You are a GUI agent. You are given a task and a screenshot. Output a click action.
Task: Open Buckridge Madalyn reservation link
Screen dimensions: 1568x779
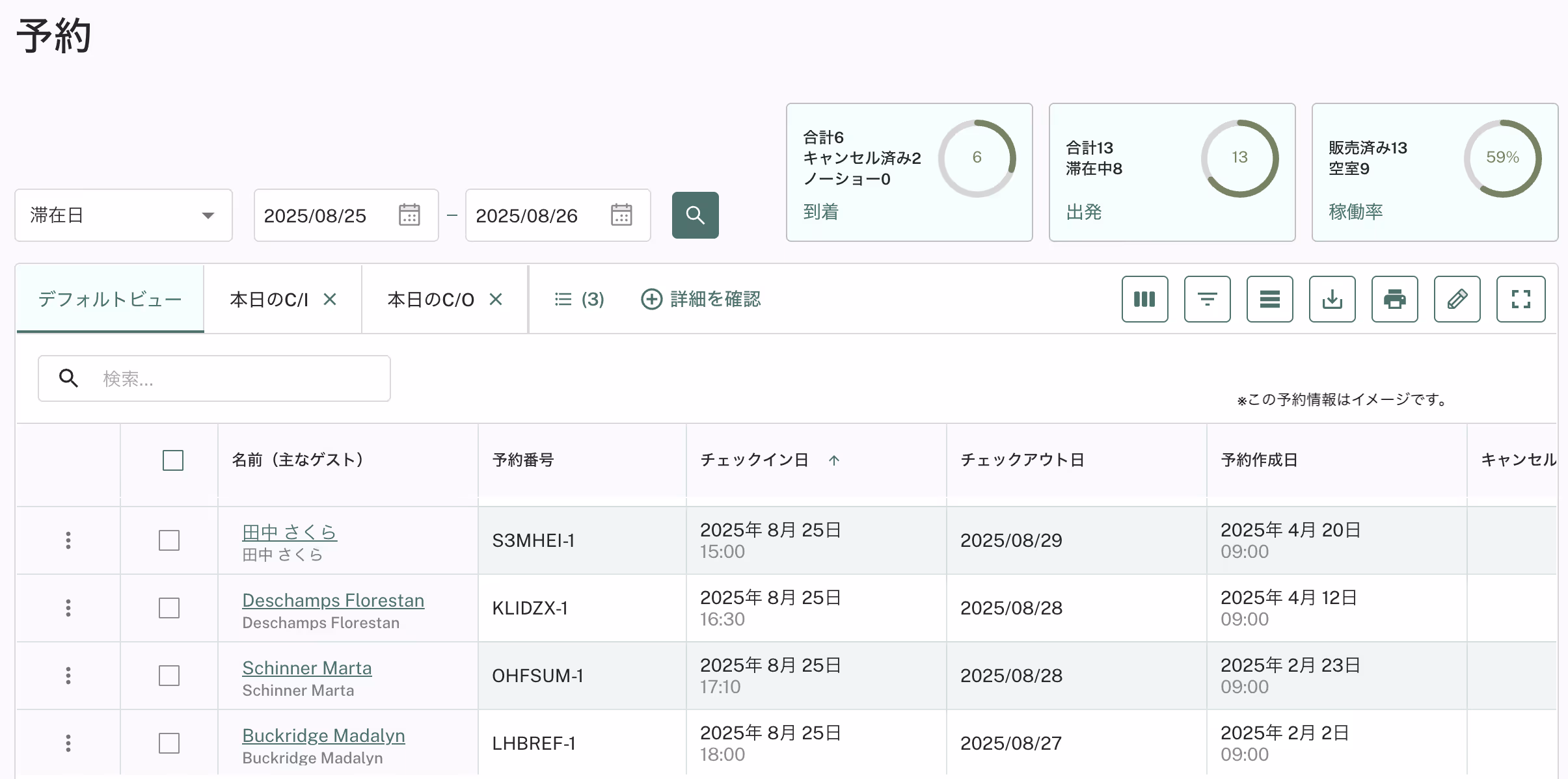tap(323, 735)
